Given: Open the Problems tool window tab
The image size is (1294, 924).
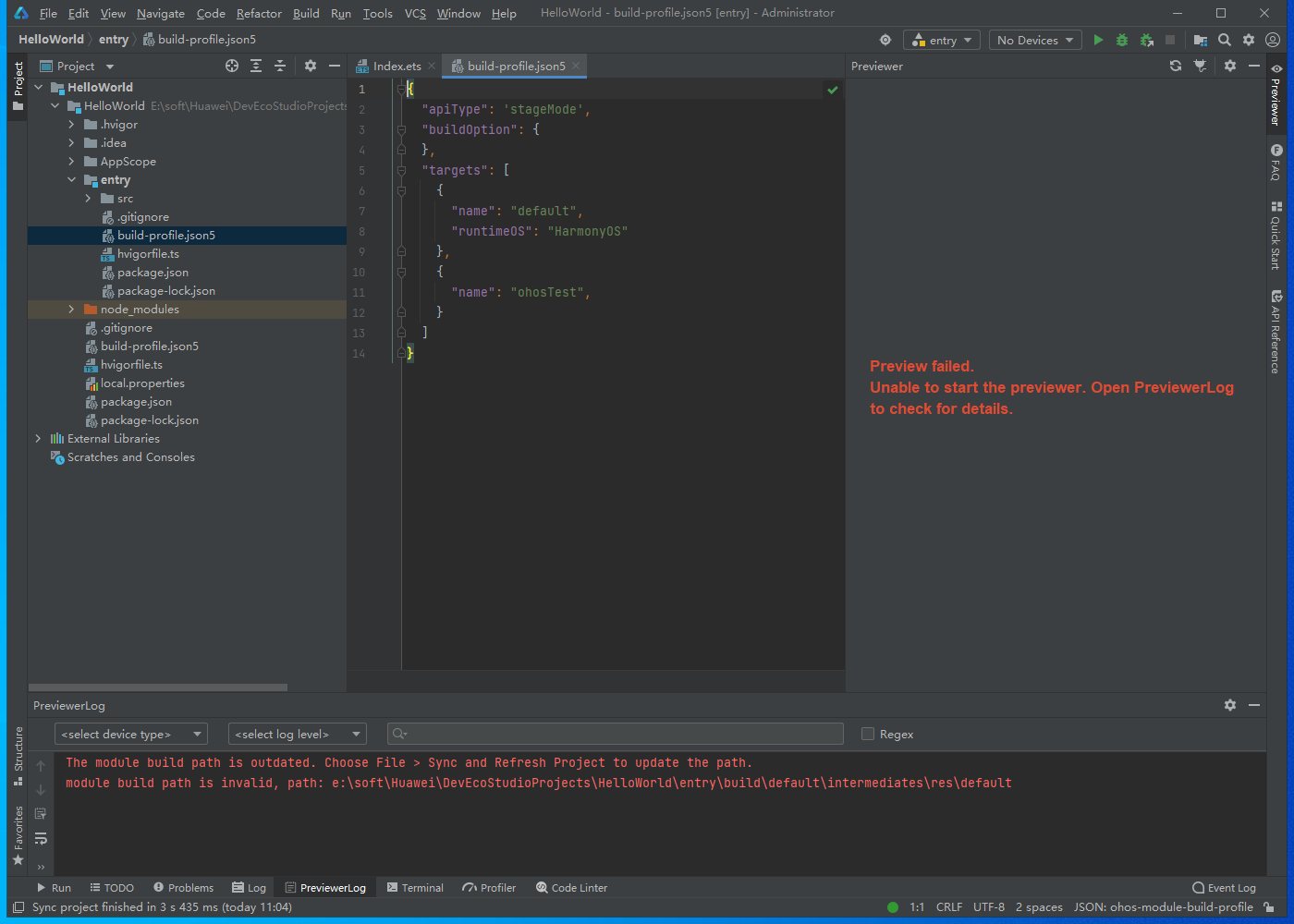Looking at the screenshot, I should (x=183, y=887).
